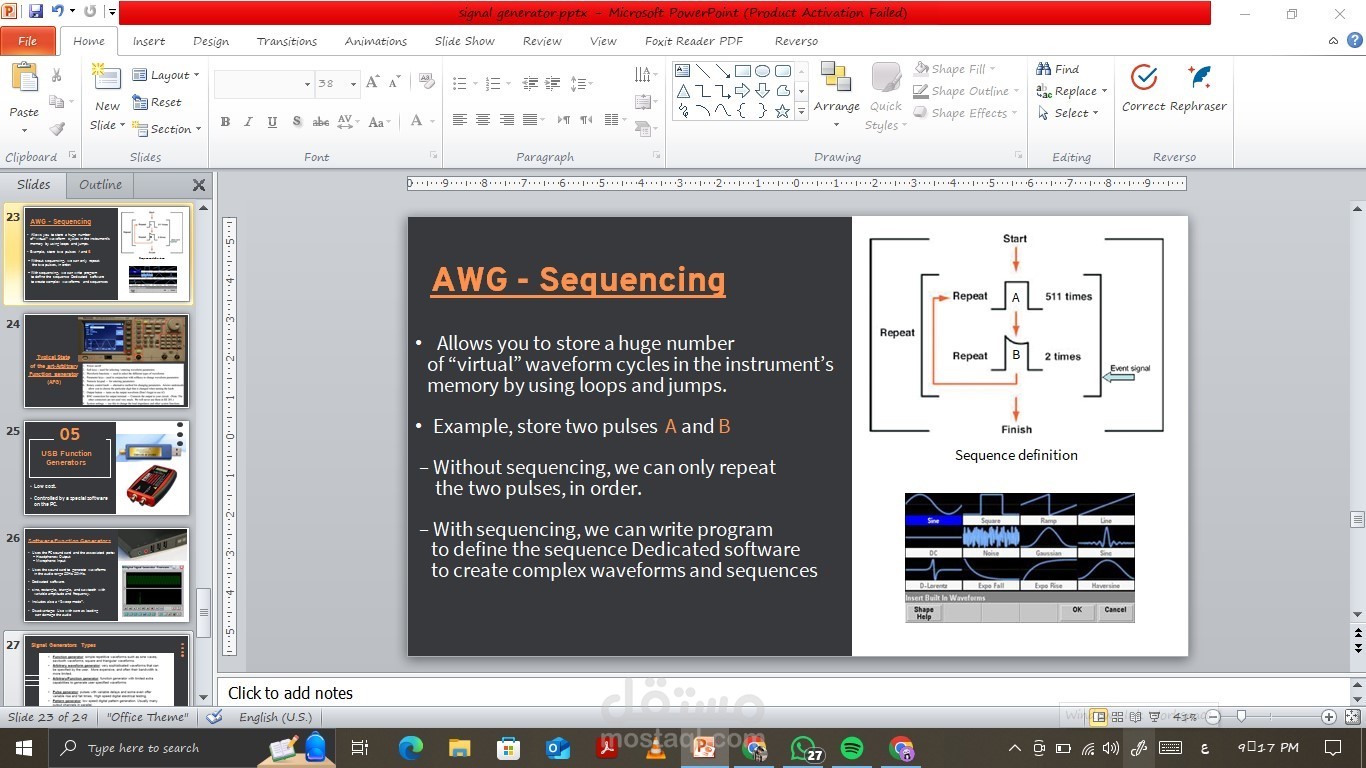The image size is (1366, 768).
Task: Click Reverso Correct button
Action: (1144, 88)
